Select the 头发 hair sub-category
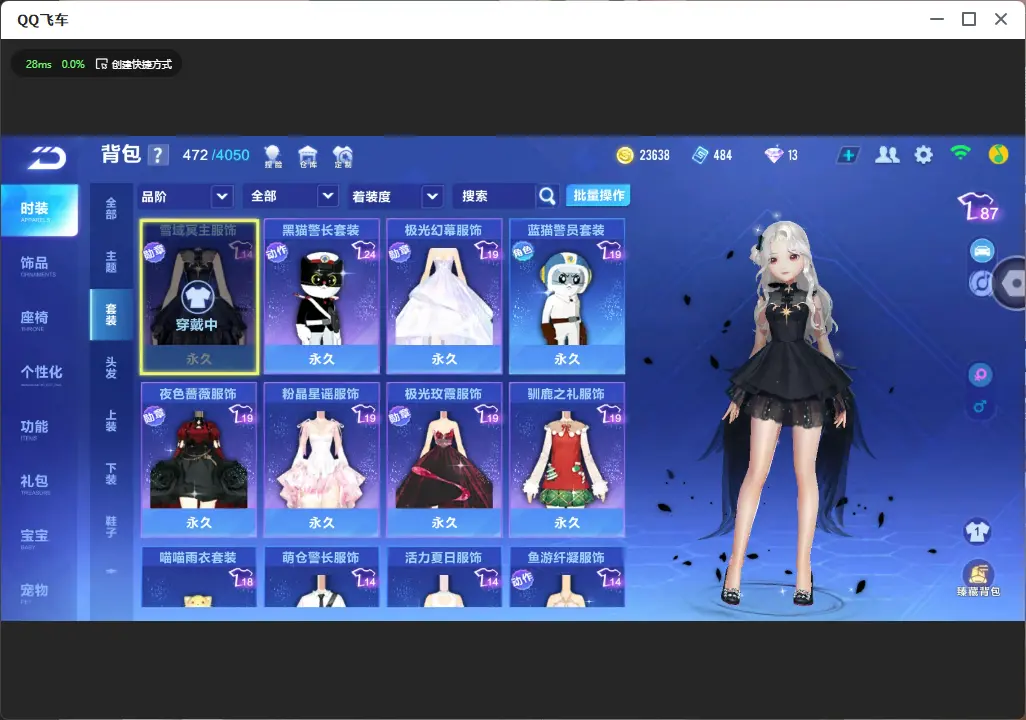Image resolution: width=1026 pixels, height=720 pixels. click(111, 368)
